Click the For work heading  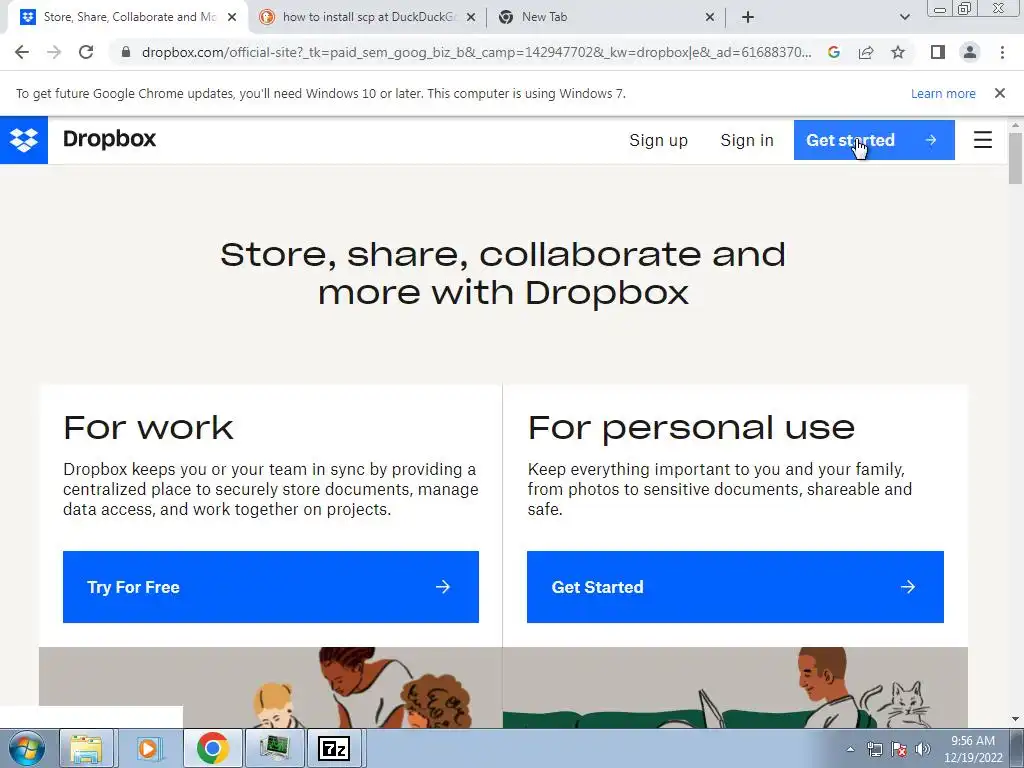pyautogui.click(x=148, y=428)
